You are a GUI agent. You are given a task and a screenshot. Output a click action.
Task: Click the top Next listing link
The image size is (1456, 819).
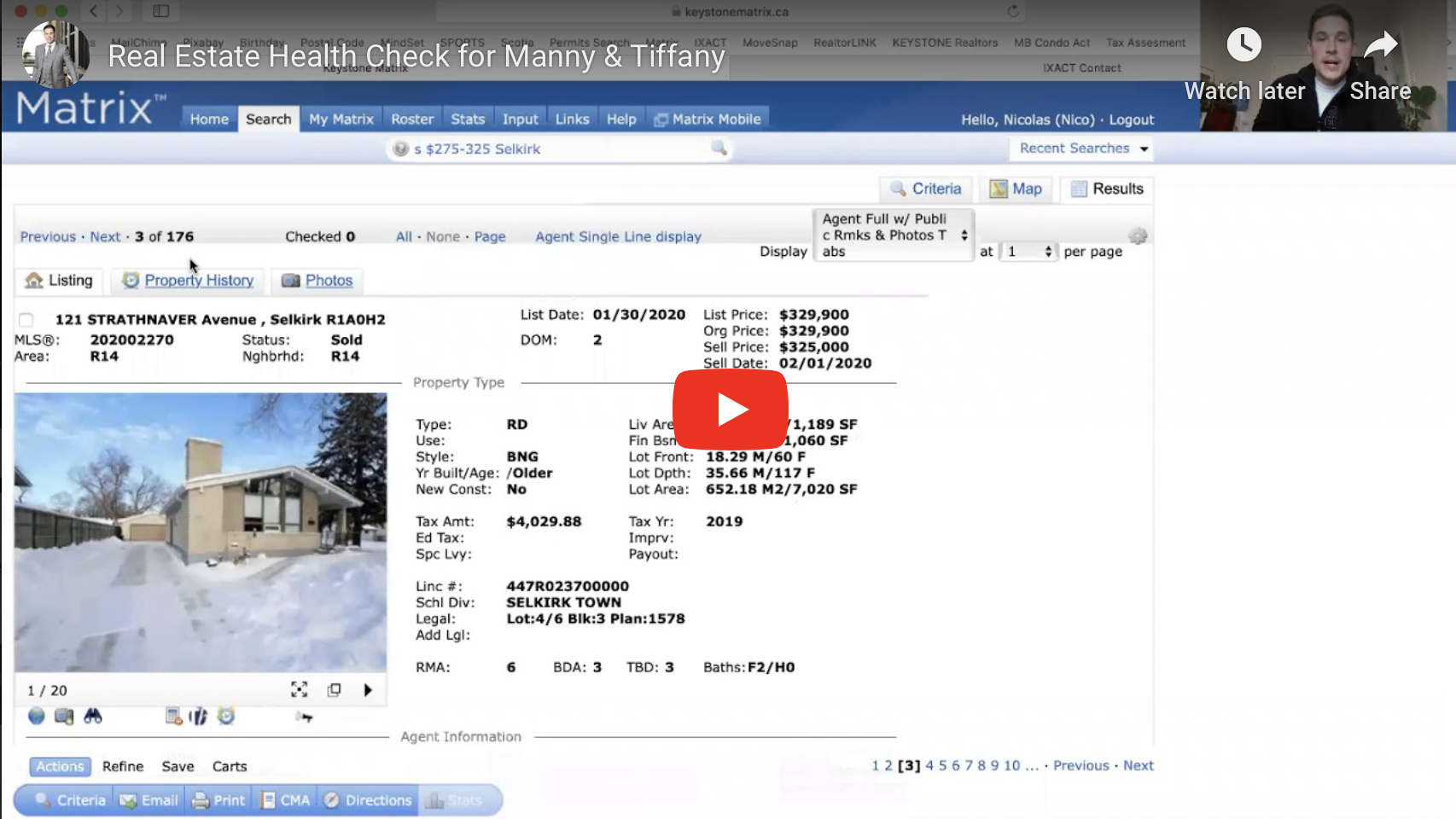[105, 236]
